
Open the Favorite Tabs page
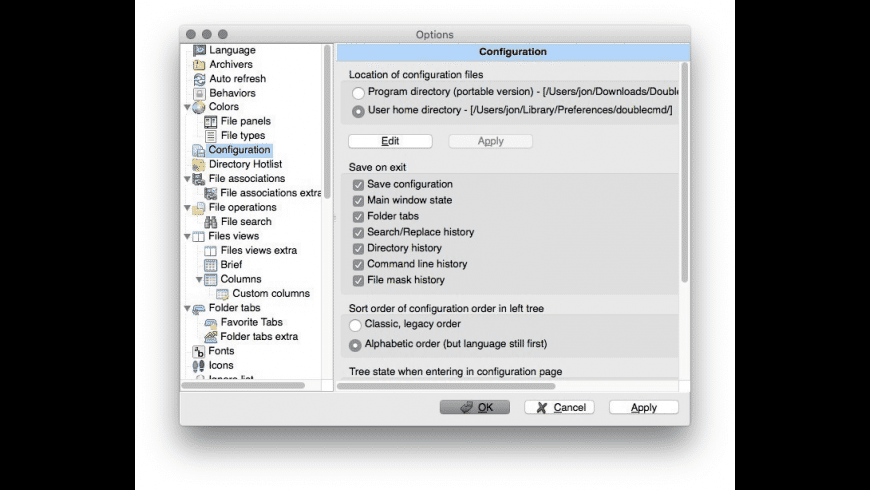(251, 322)
